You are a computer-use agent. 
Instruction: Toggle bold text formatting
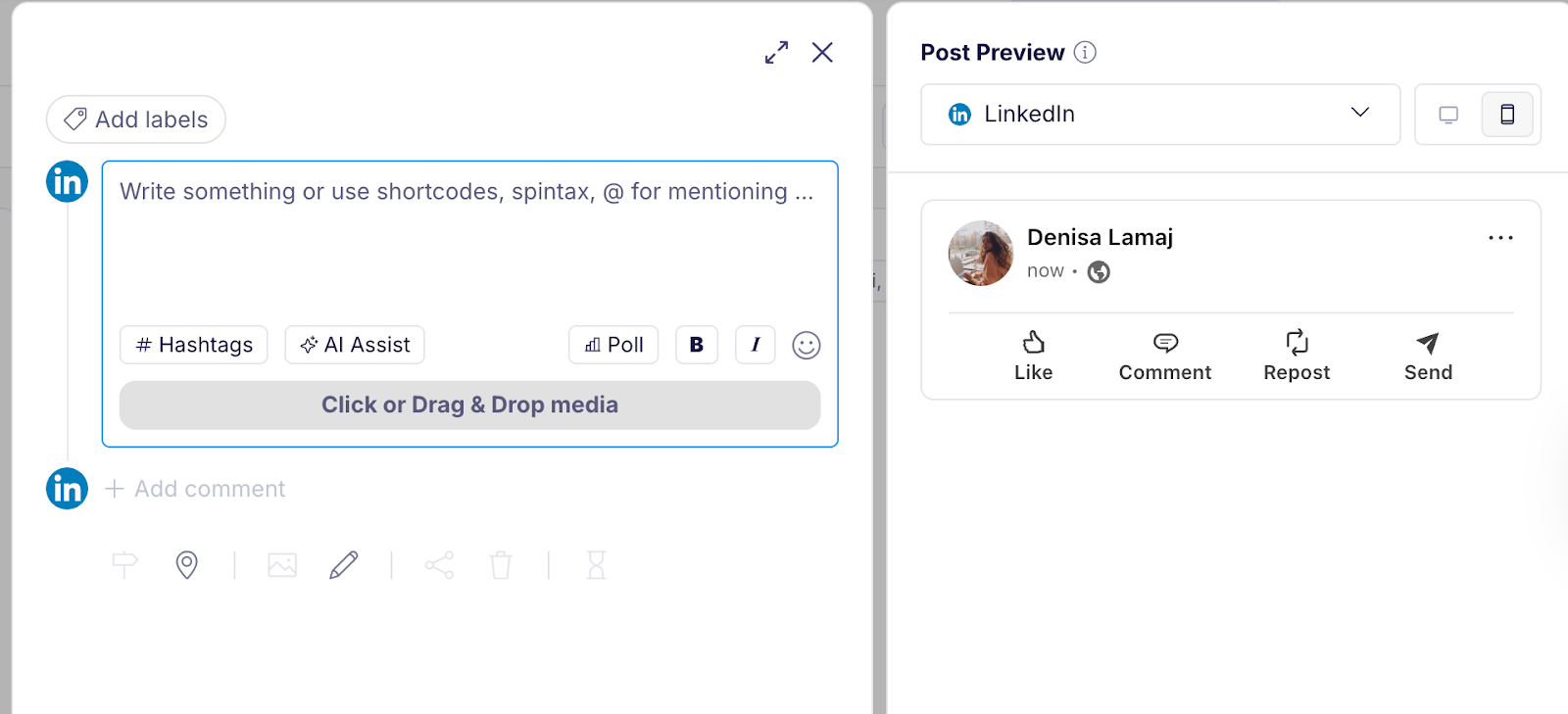pos(696,345)
